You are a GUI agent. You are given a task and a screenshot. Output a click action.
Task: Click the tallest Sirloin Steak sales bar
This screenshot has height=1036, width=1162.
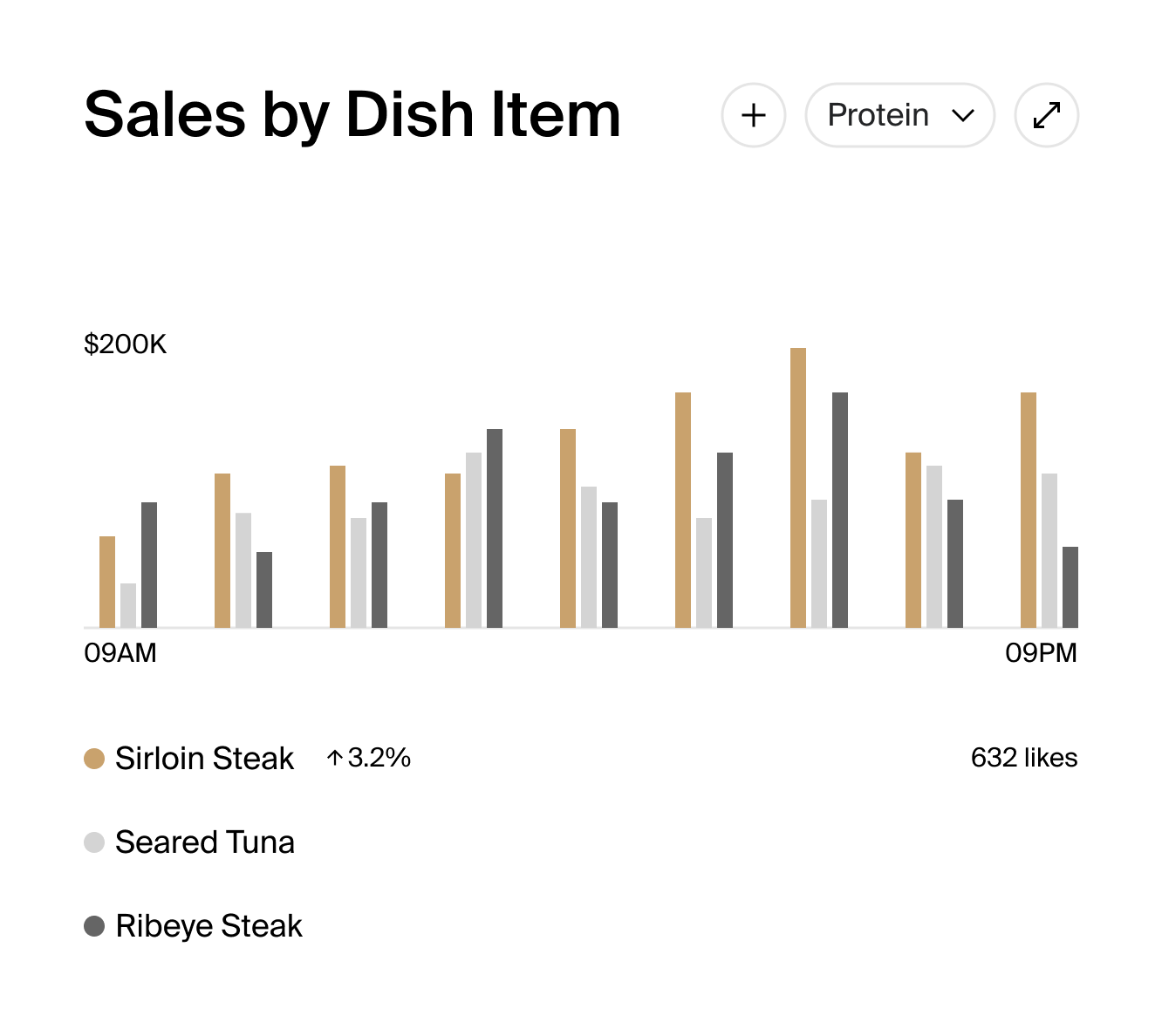click(797, 488)
